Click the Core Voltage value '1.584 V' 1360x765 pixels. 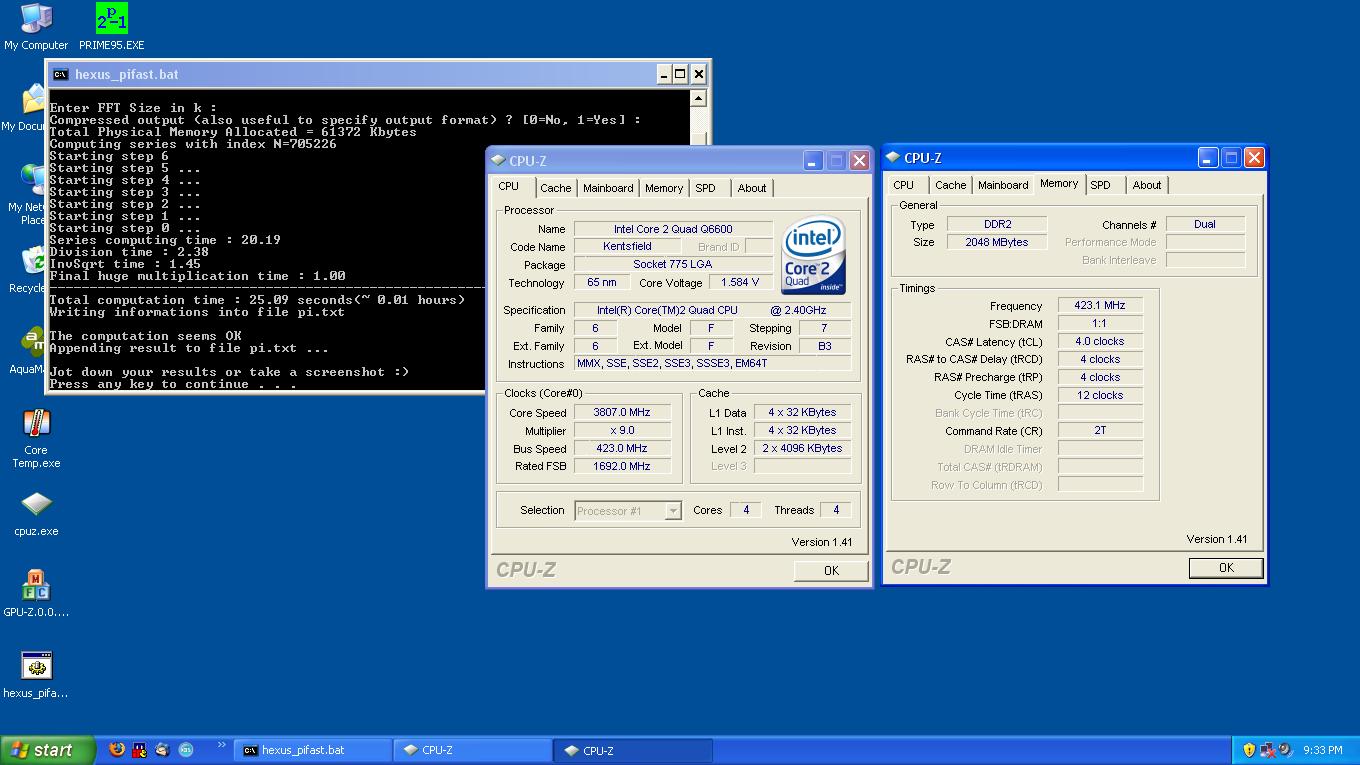pyautogui.click(x=740, y=282)
